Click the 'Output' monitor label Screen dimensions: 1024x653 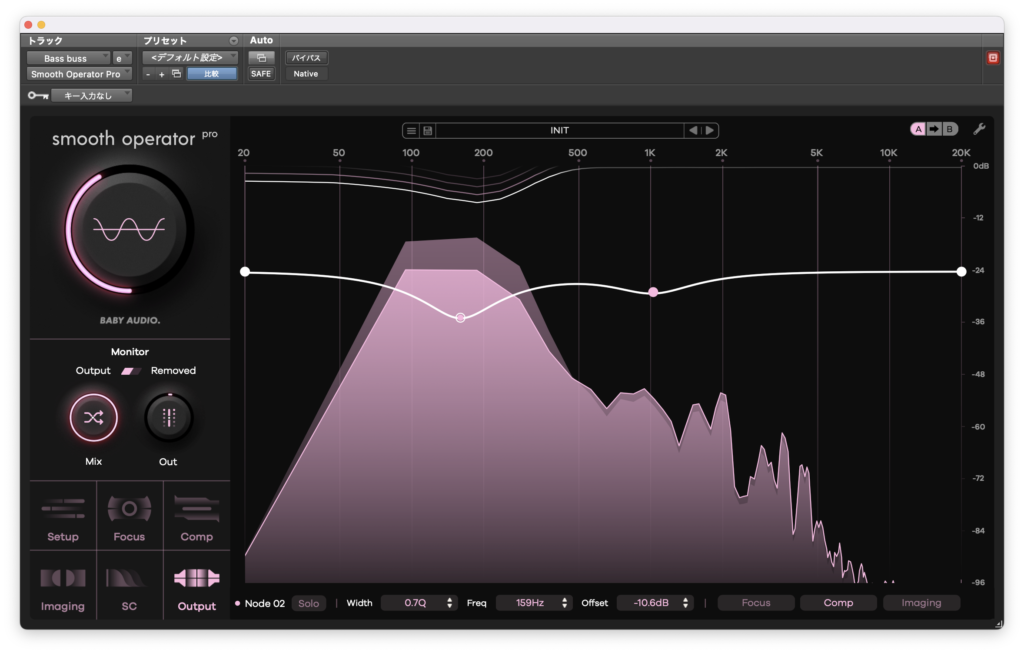93,371
